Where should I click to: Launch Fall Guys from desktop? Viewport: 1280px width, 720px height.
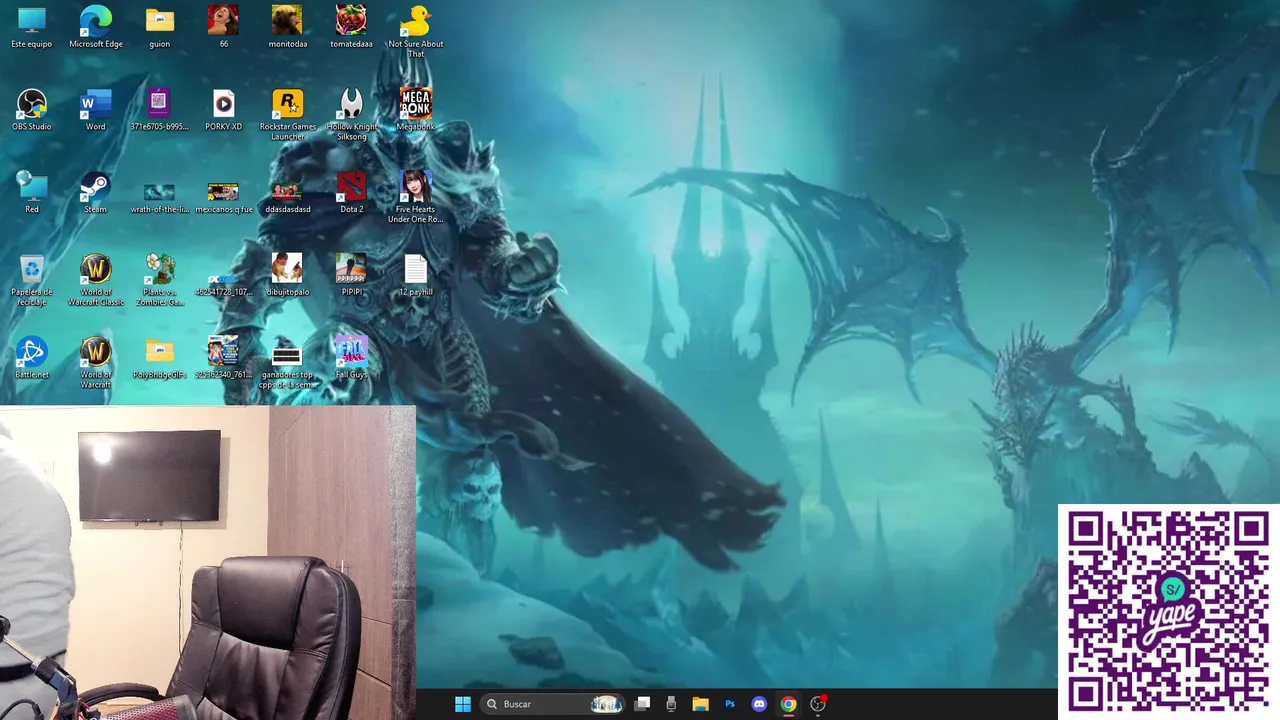(351, 358)
